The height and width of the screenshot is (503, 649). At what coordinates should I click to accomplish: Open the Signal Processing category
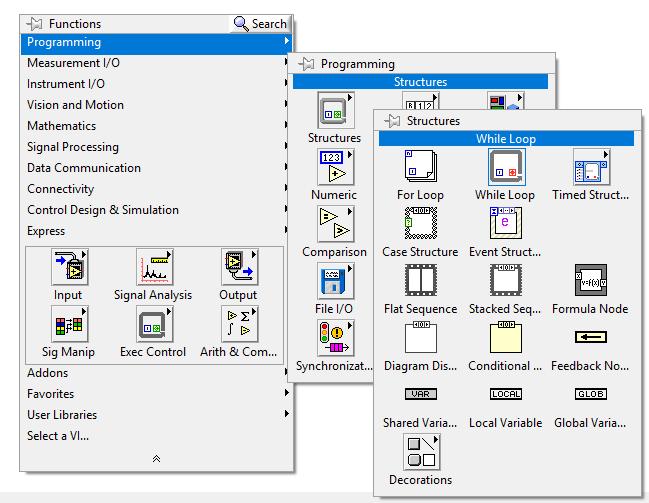[x=156, y=147]
